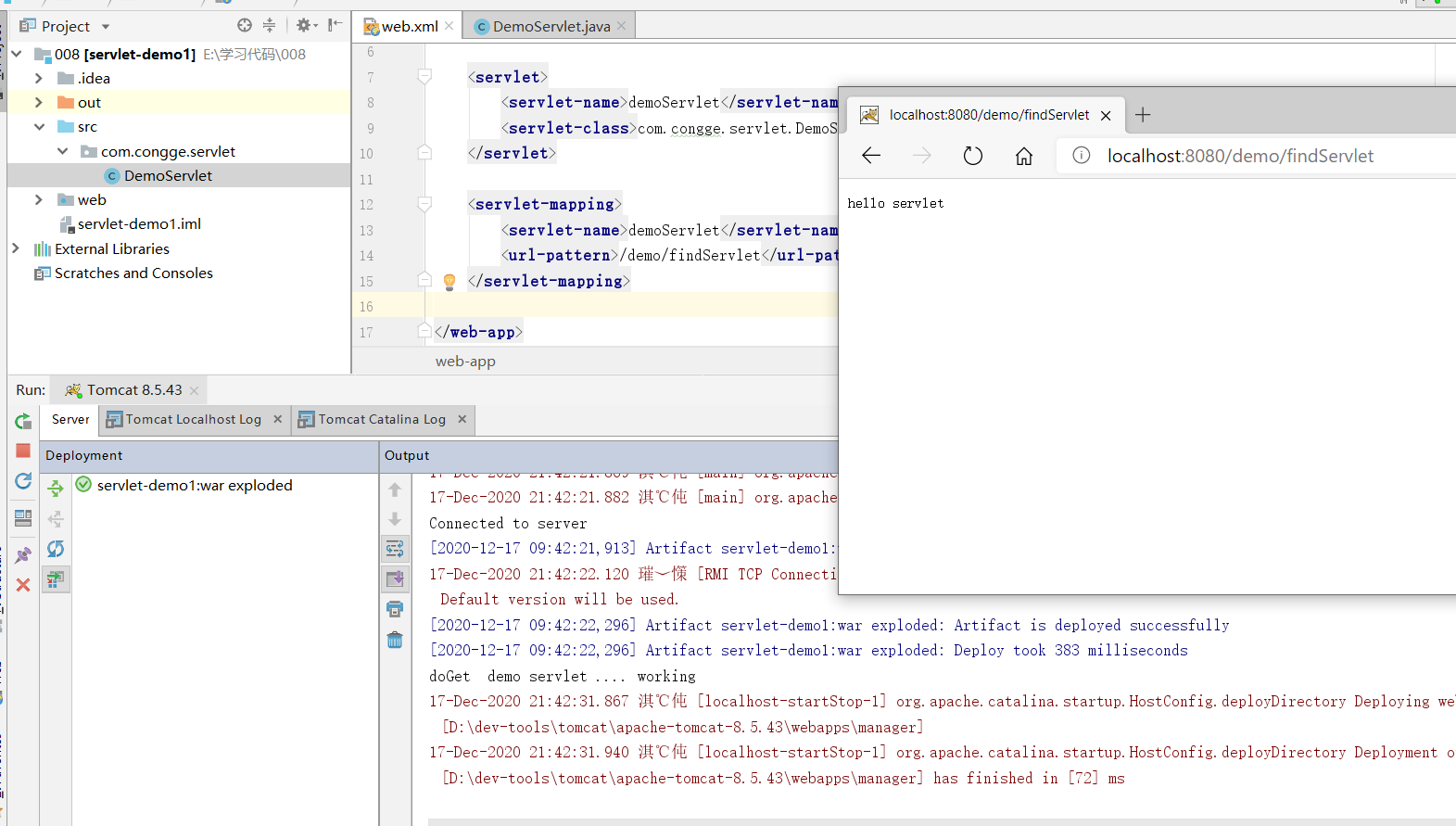
Task: Click the 'Connected to server' output line
Action: (x=508, y=524)
